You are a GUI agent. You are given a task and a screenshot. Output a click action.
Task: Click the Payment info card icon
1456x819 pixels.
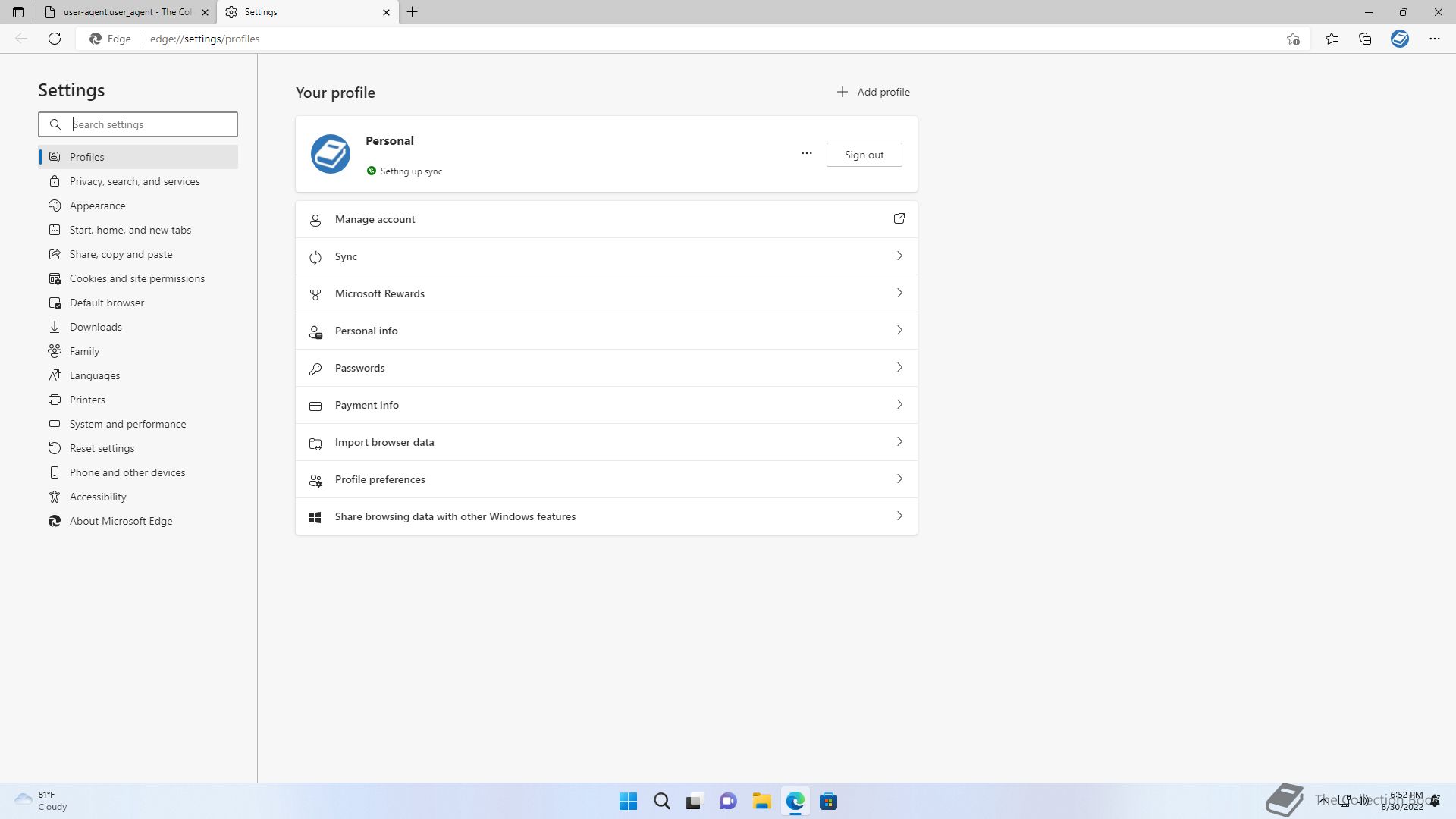click(315, 406)
